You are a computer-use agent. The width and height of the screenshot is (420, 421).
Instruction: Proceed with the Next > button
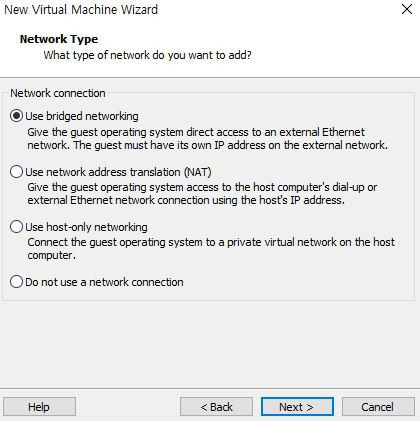click(297, 407)
